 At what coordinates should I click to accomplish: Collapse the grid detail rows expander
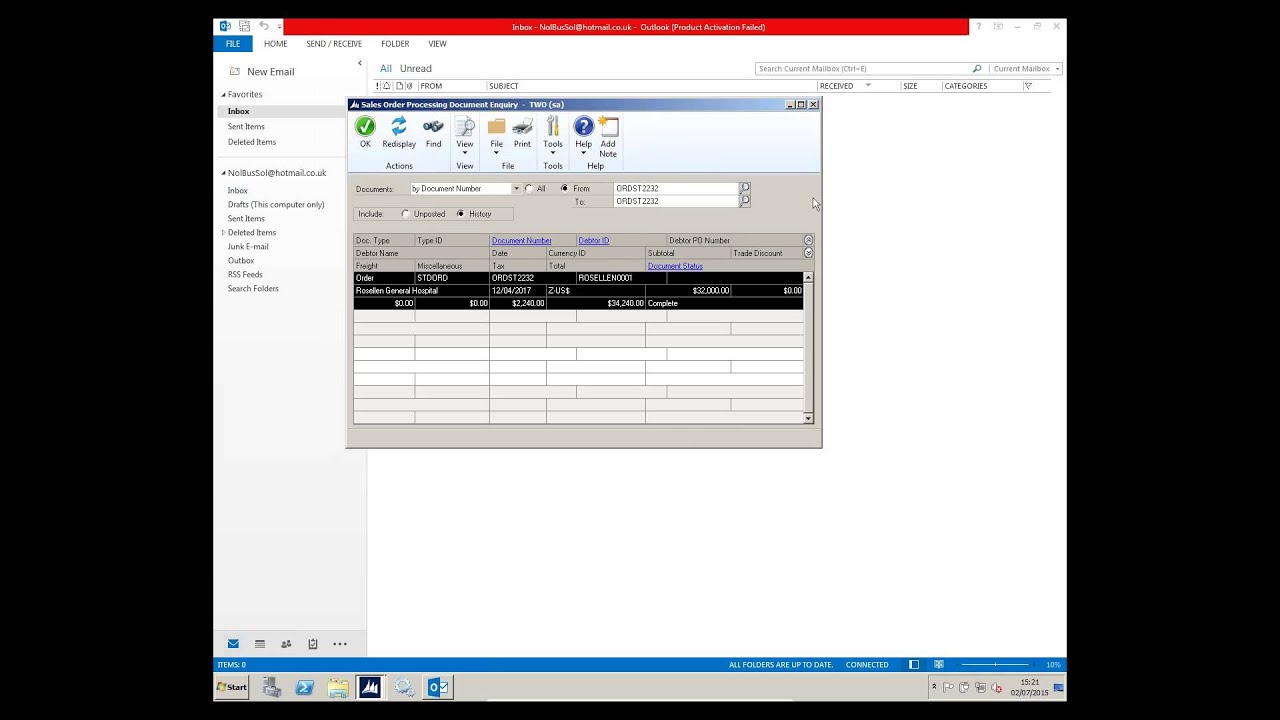[x=809, y=240]
